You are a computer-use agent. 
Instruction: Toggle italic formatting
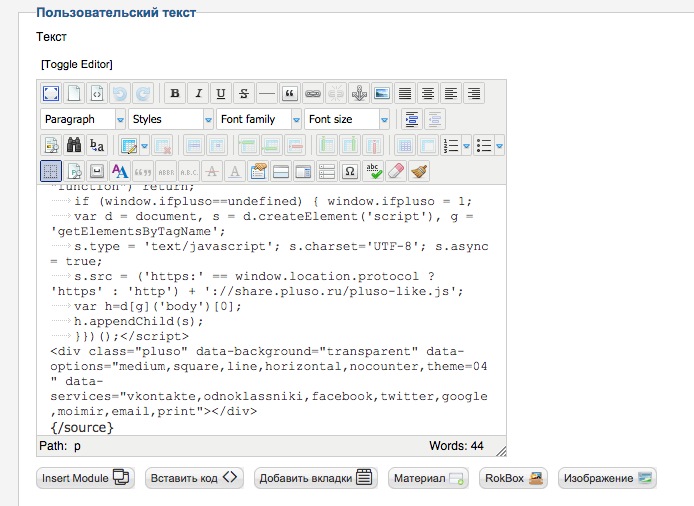(198, 93)
